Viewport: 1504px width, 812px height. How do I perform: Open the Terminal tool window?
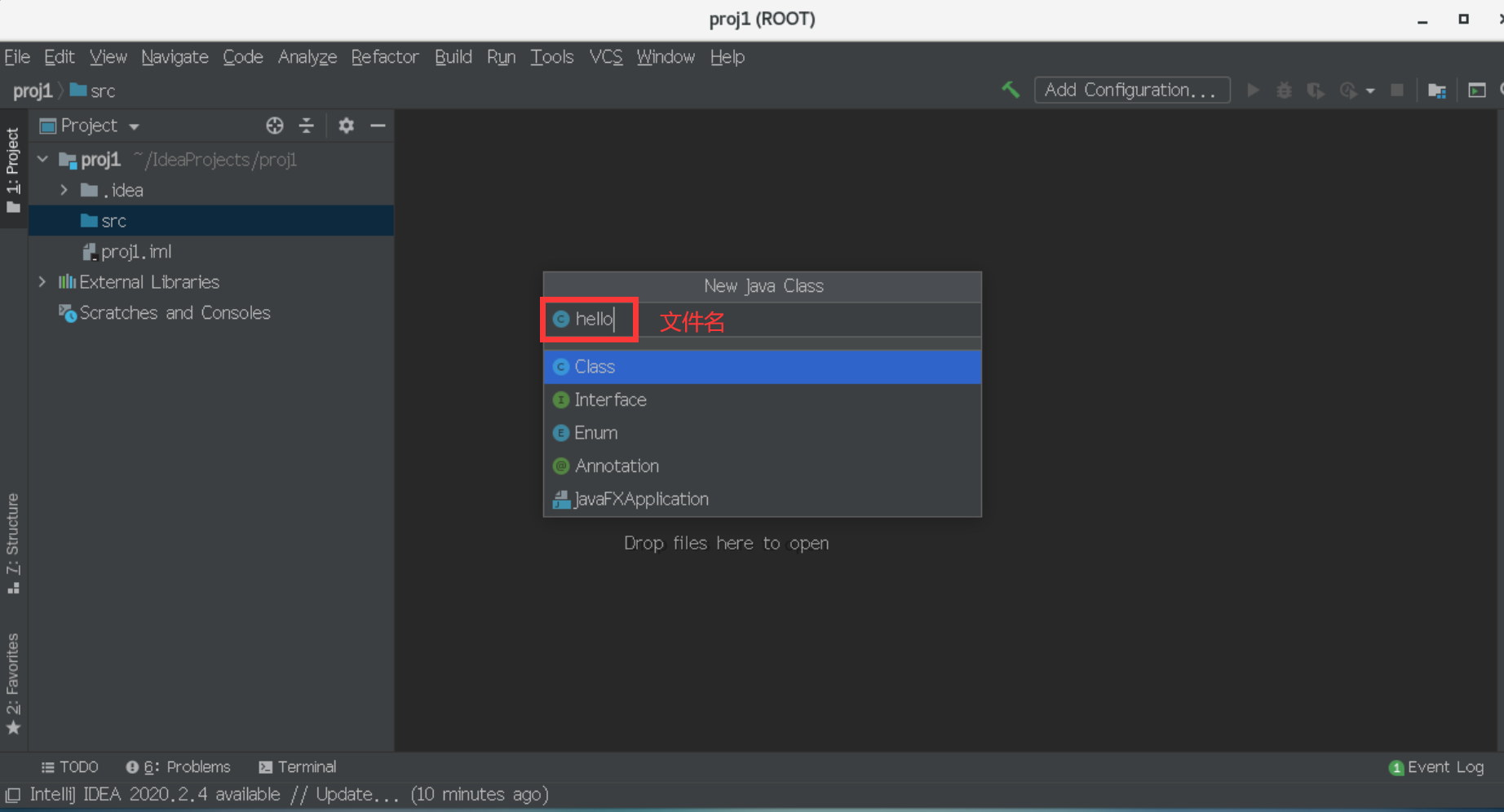(298, 767)
